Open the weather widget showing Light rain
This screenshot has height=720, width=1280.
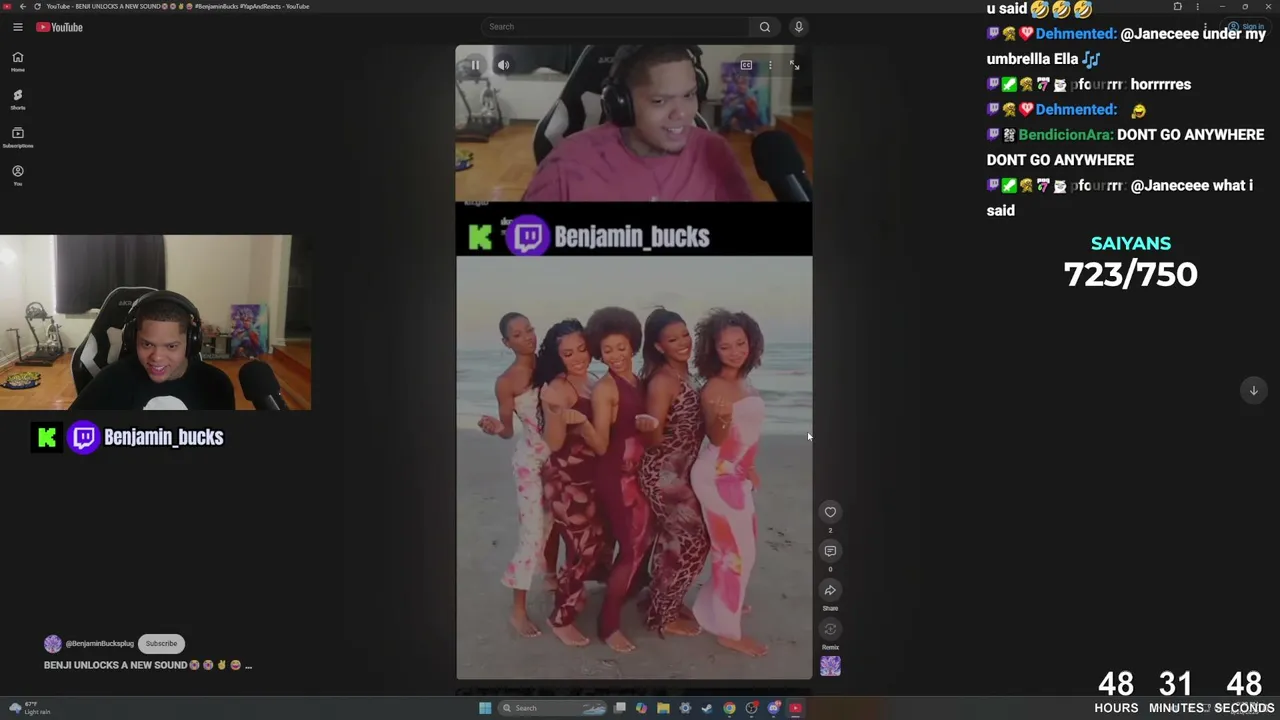(x=30, y=708)
